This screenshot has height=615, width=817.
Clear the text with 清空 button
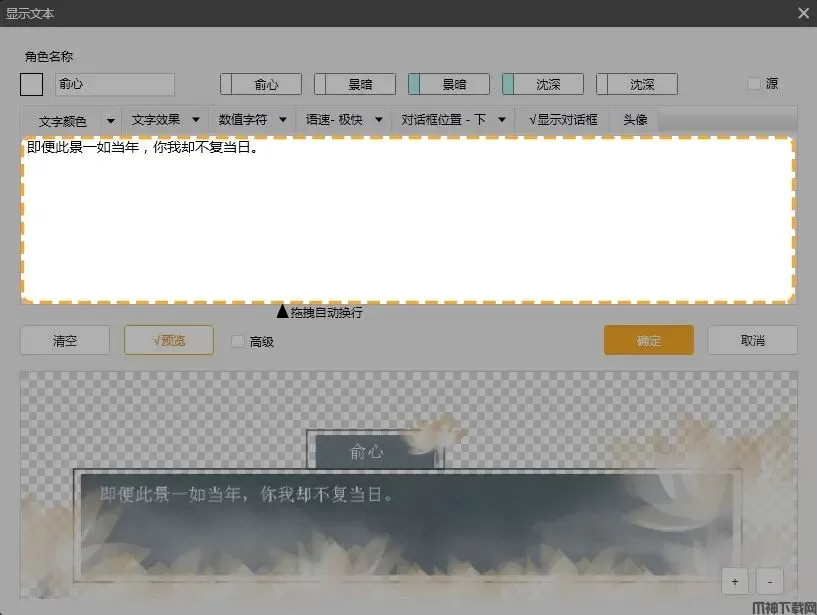point(65,340)
